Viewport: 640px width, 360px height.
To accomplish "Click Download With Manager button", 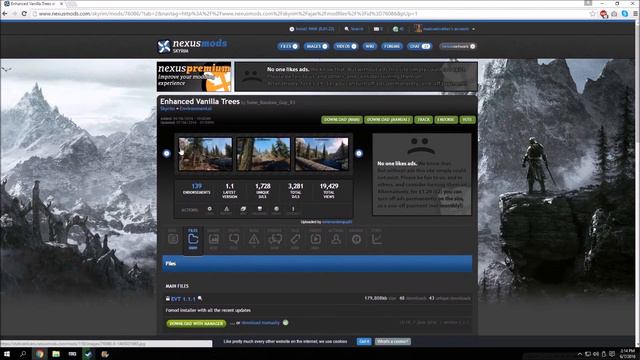I will (196, 323).
